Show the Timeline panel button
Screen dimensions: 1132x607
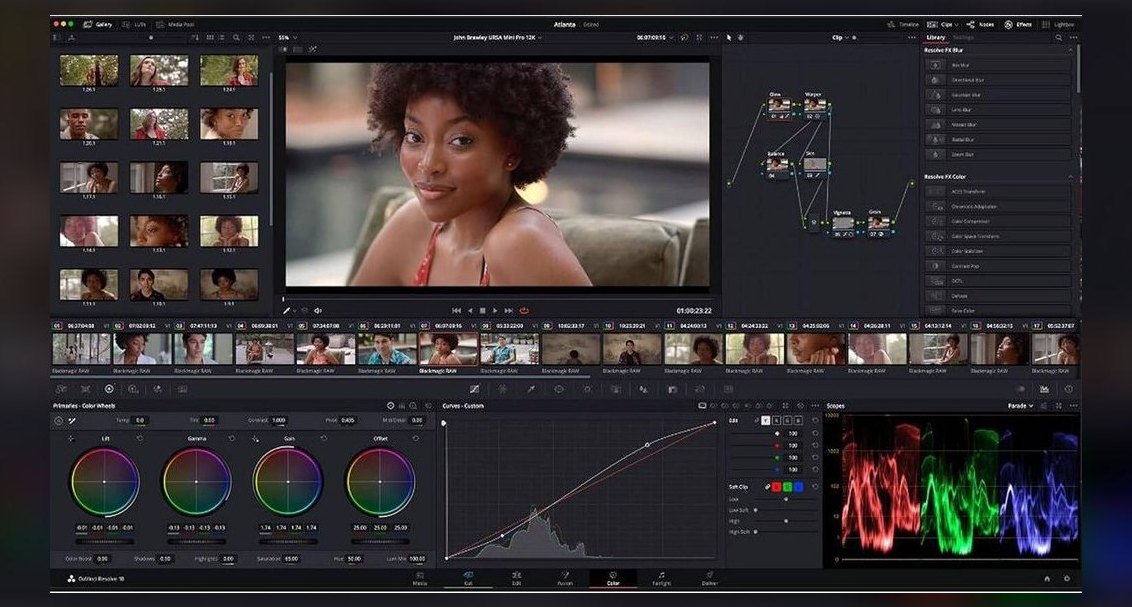(x=903, y=24)
